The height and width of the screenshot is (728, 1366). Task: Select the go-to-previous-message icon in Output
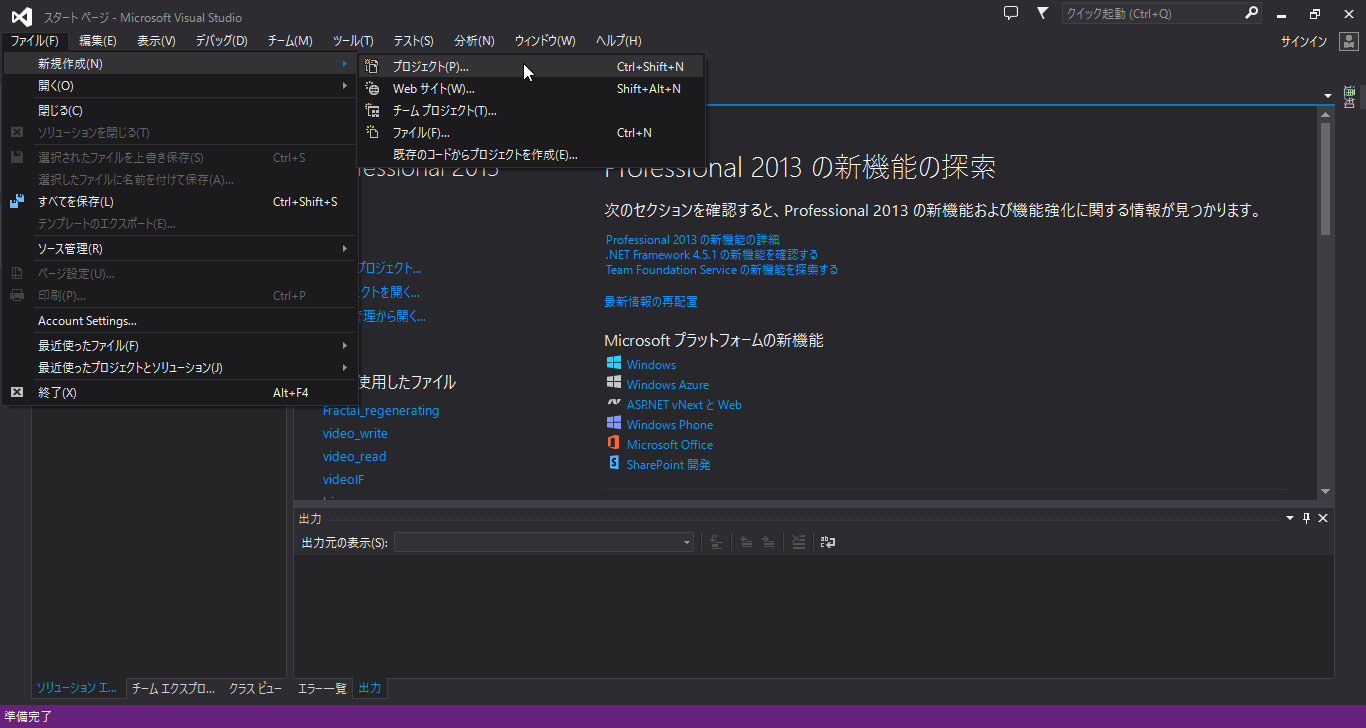(x=746, y=541)
